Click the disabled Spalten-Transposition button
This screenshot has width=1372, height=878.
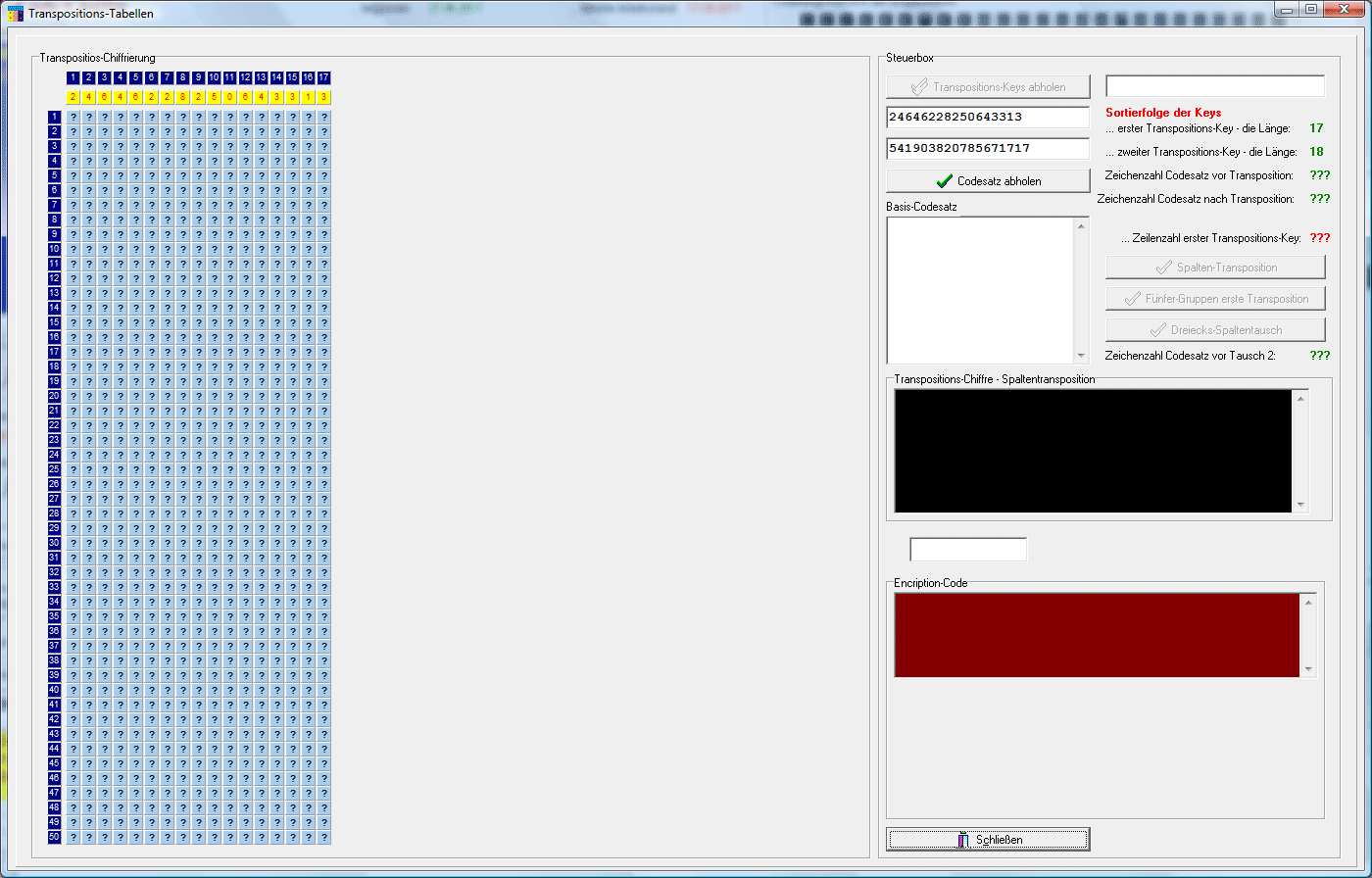(1215, 267)
